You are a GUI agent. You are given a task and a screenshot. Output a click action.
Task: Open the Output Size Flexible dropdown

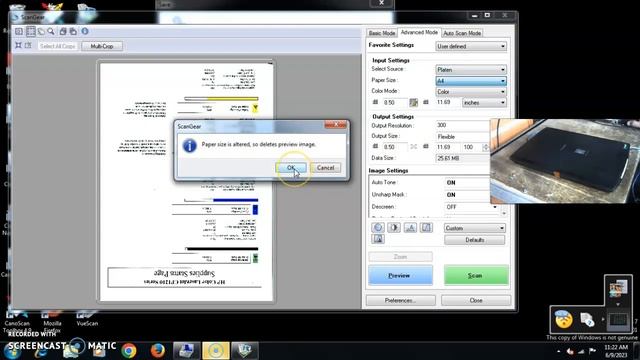(463, 137)
